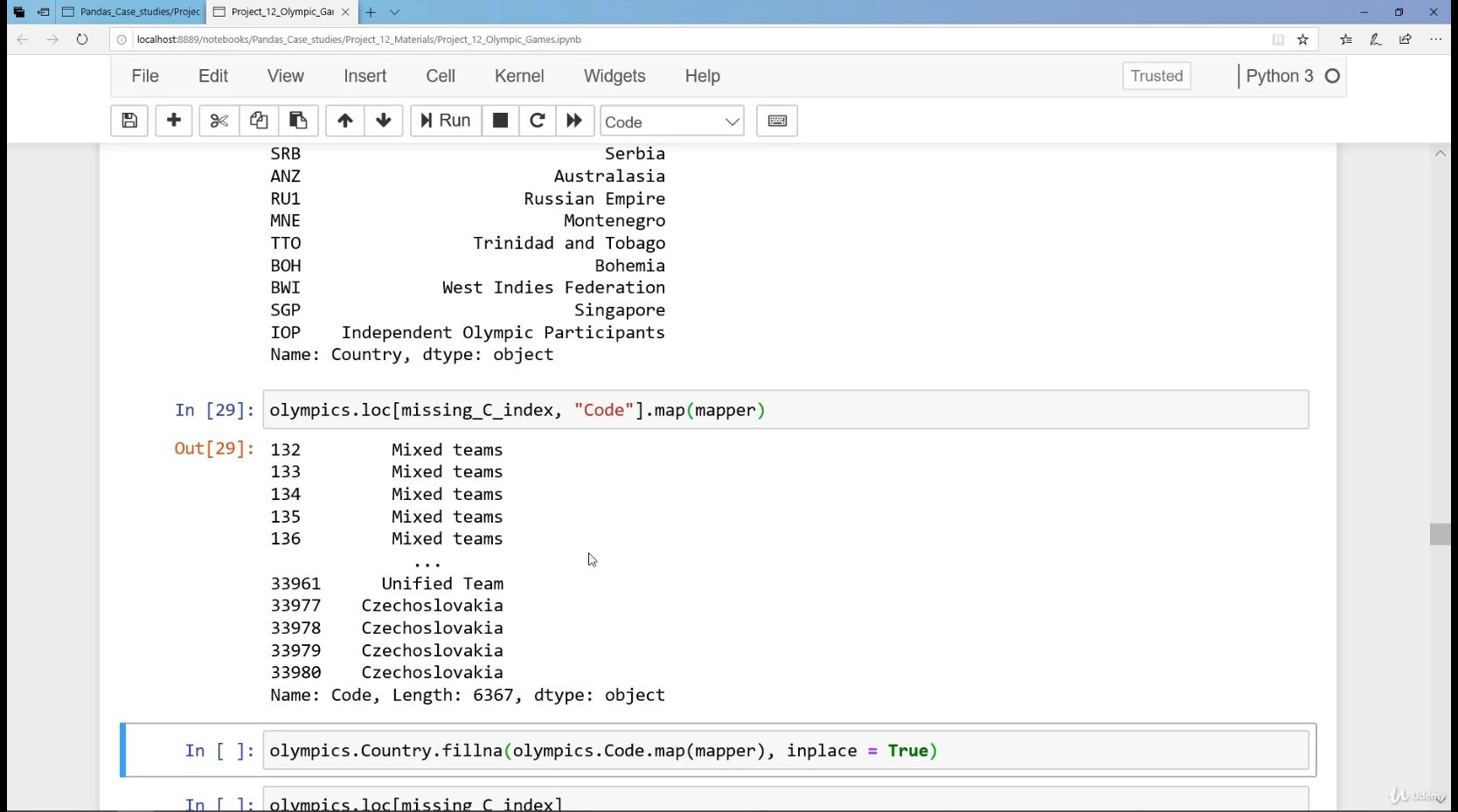Click the 'Trinidad and Tobago' output line
1458x812 pixels.
[x=569, y=243]
